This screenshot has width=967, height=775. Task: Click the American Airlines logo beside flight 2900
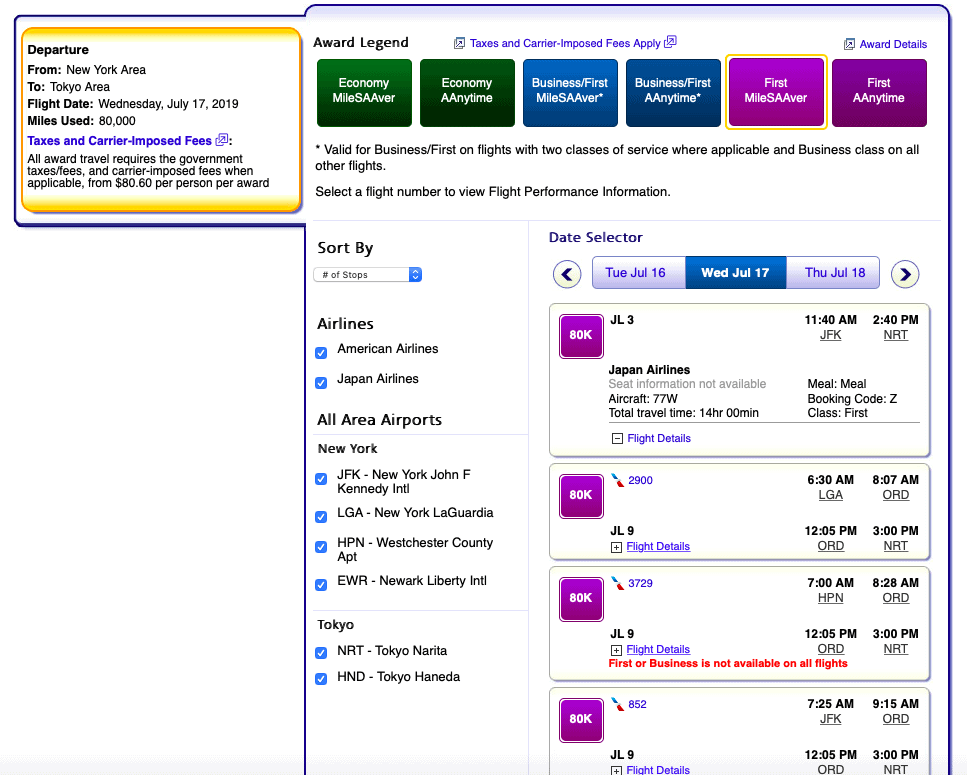point(617,480)
